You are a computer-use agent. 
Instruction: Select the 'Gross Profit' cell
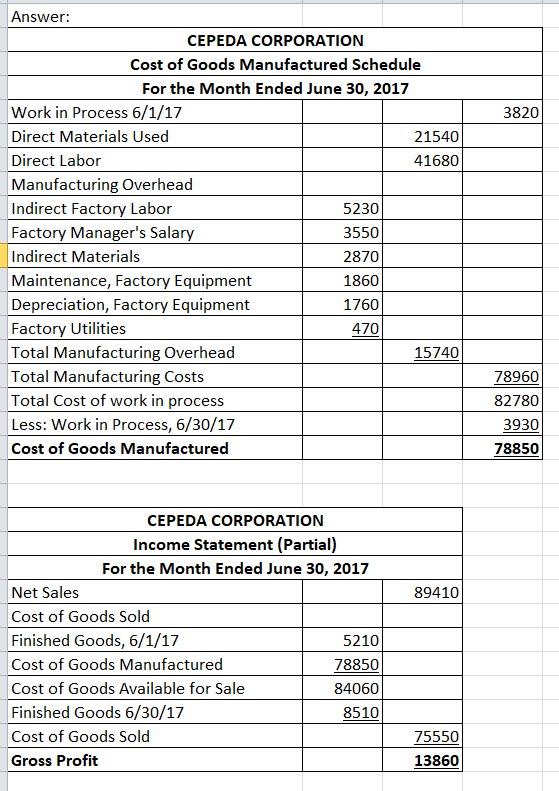155,760
